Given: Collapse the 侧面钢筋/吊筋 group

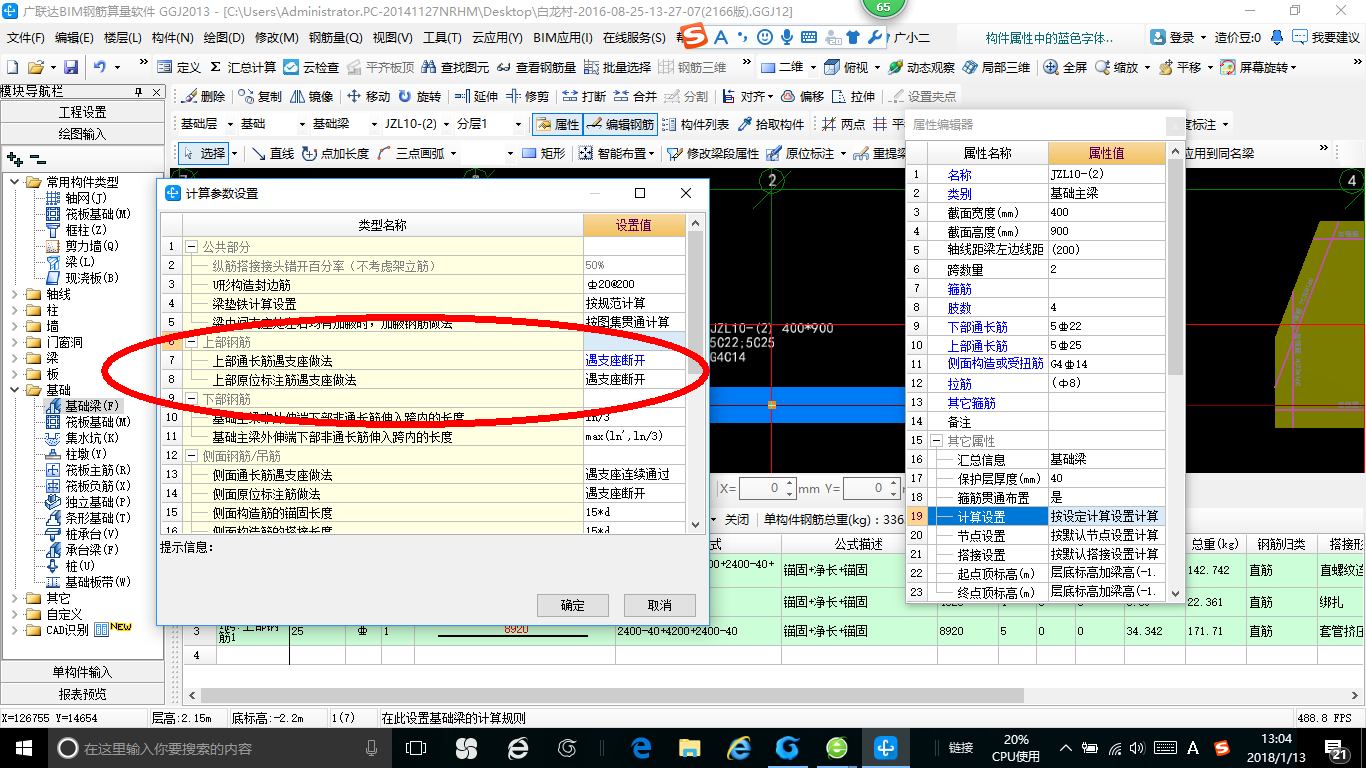Looking at the screenshot, I should (x=191, y=456).
